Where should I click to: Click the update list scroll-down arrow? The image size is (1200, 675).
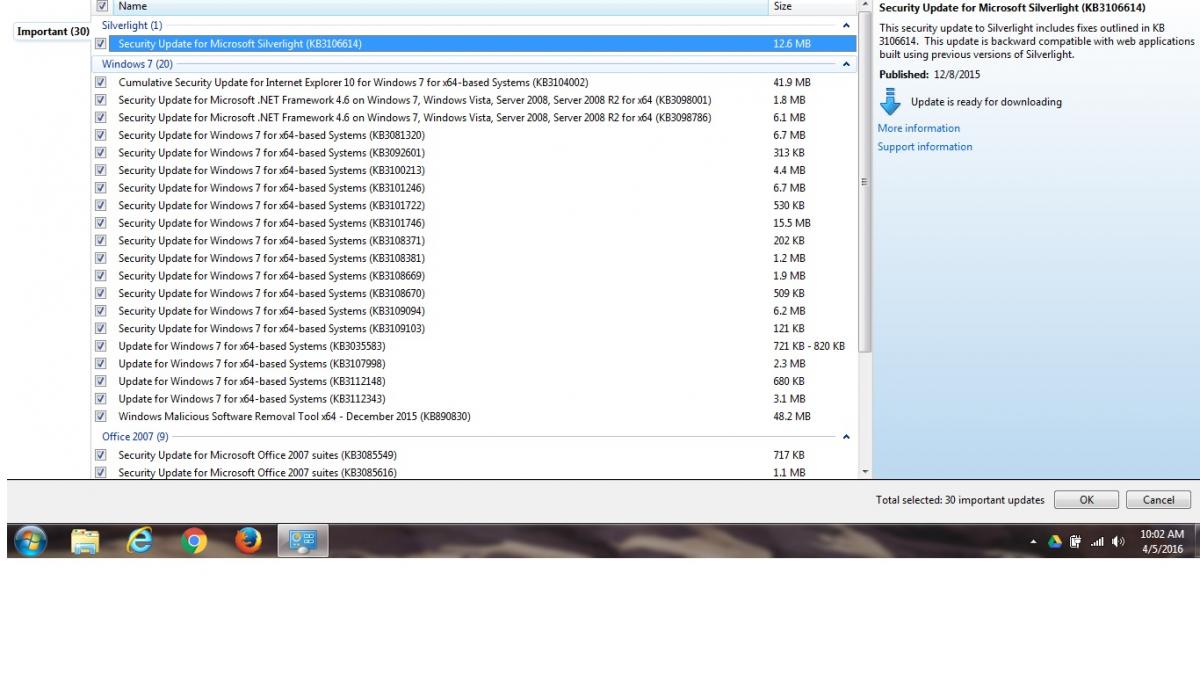tap(865, 471)
